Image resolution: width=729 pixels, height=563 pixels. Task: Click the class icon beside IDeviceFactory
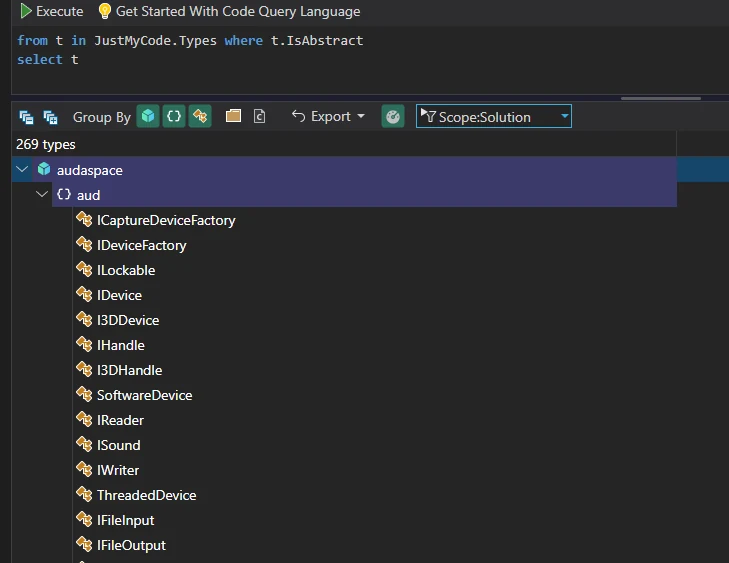coord(84,244)
